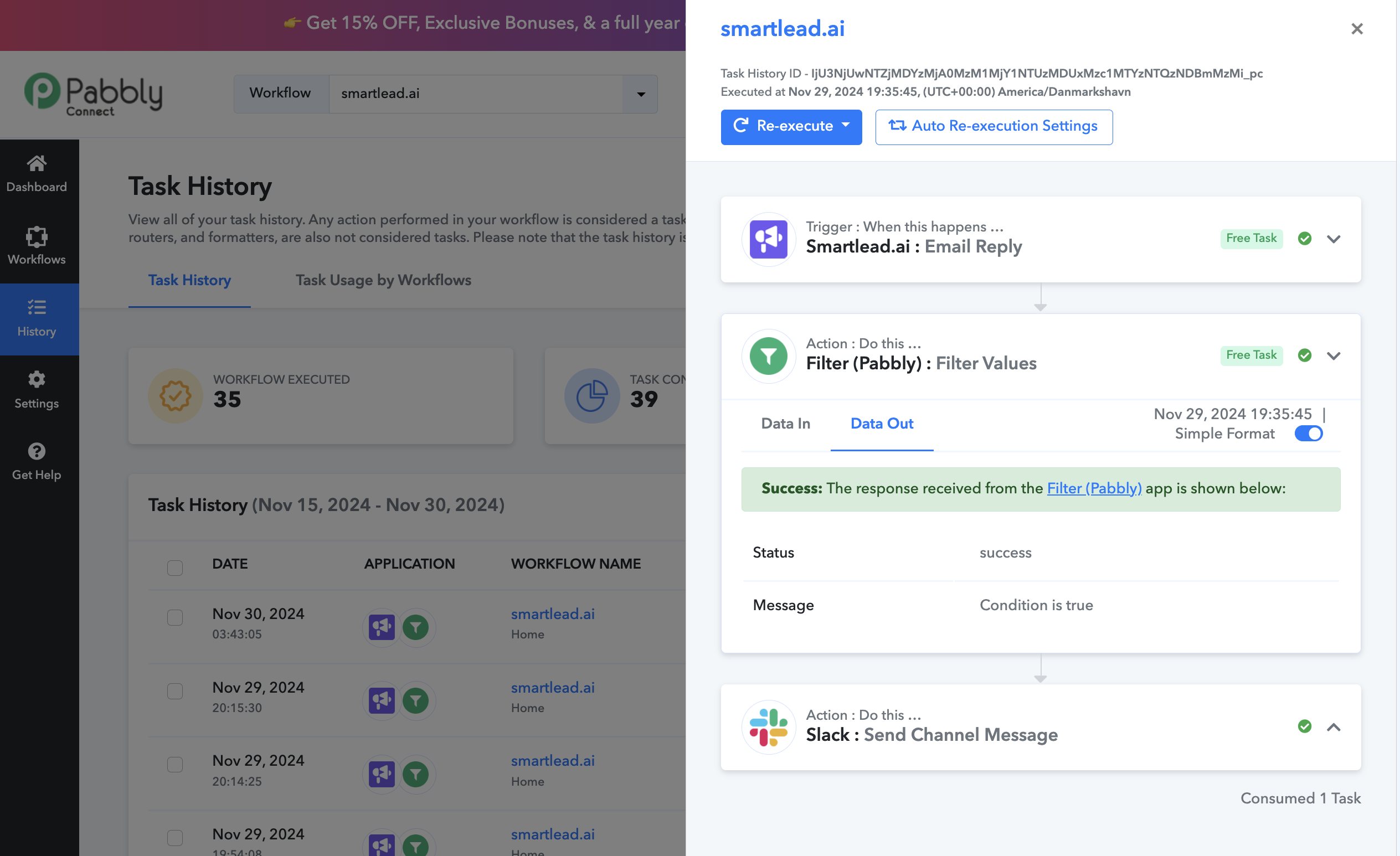Image resolution: width=1400 pixels, height=856 pixels.
Task: Open the Workflow smartlead.ai dropdown
Action: pos(493,94)
